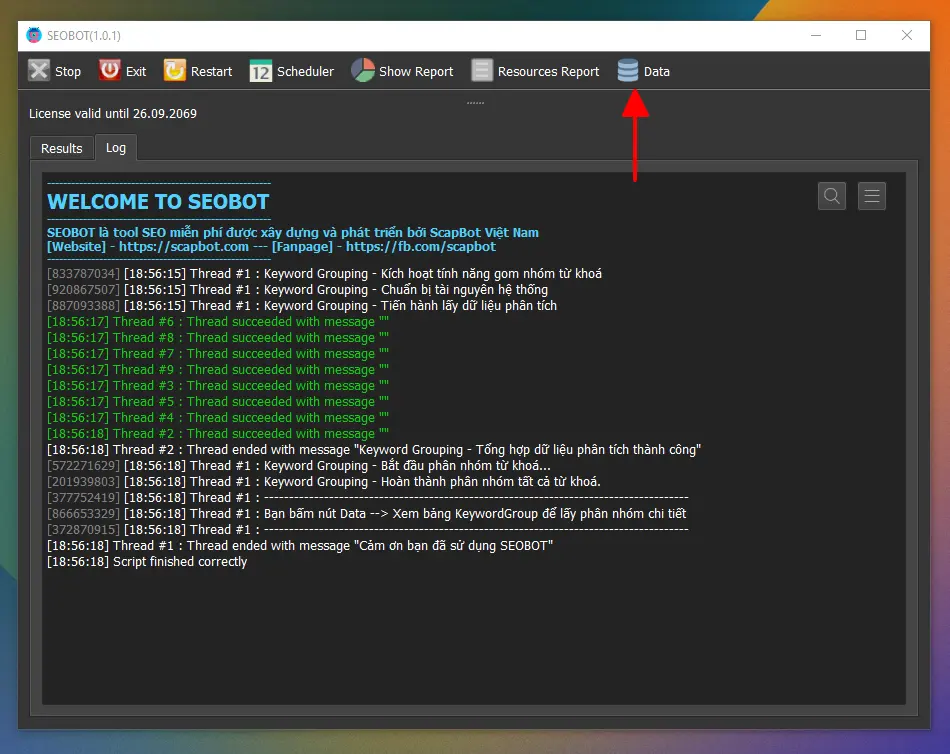Screen dimensions: 950x754
Task: Click the Stop label in the toolbar
Action: [x=68, y=72]
